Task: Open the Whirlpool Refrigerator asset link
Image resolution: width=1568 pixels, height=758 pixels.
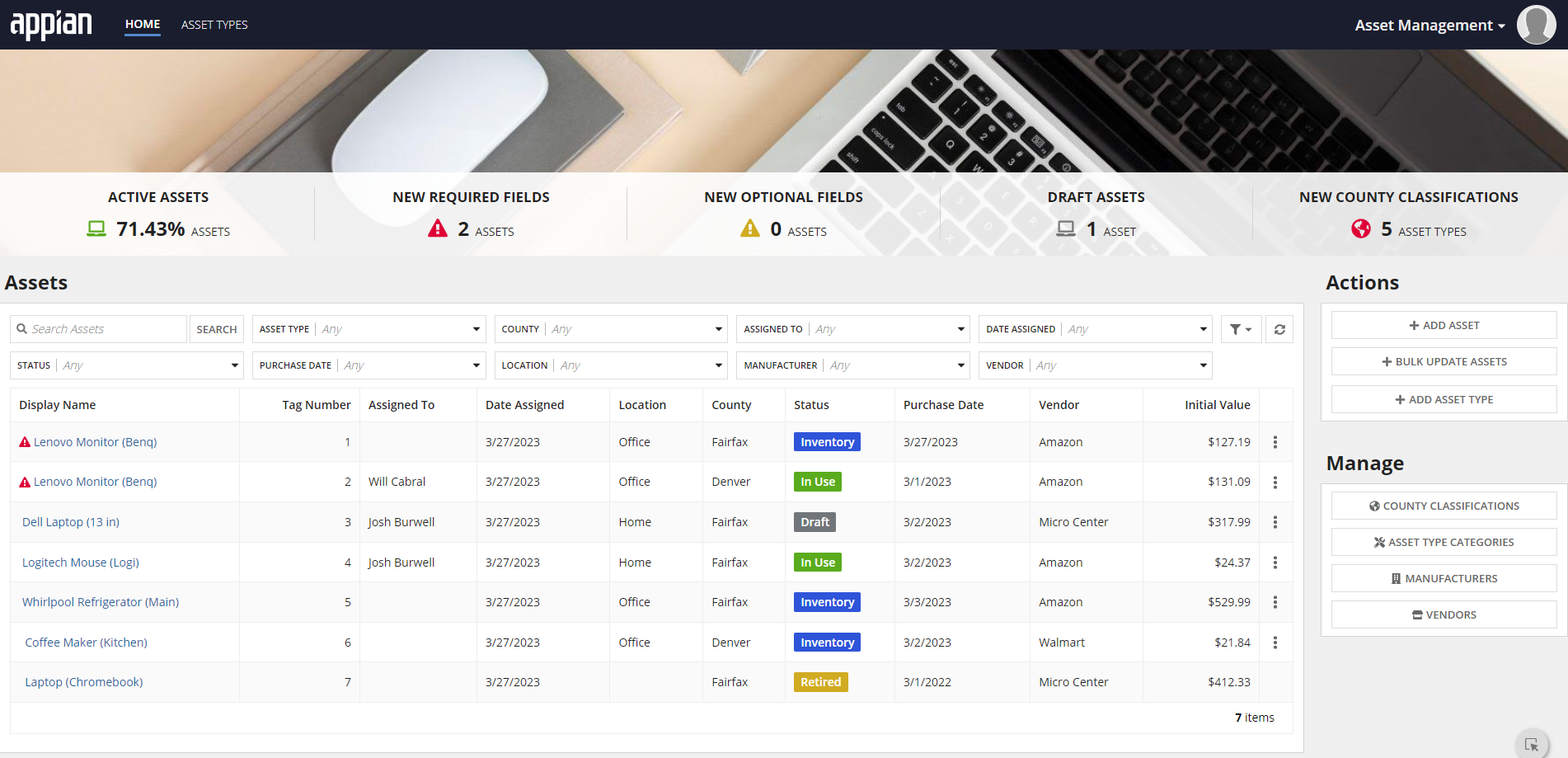Action: 100,601
